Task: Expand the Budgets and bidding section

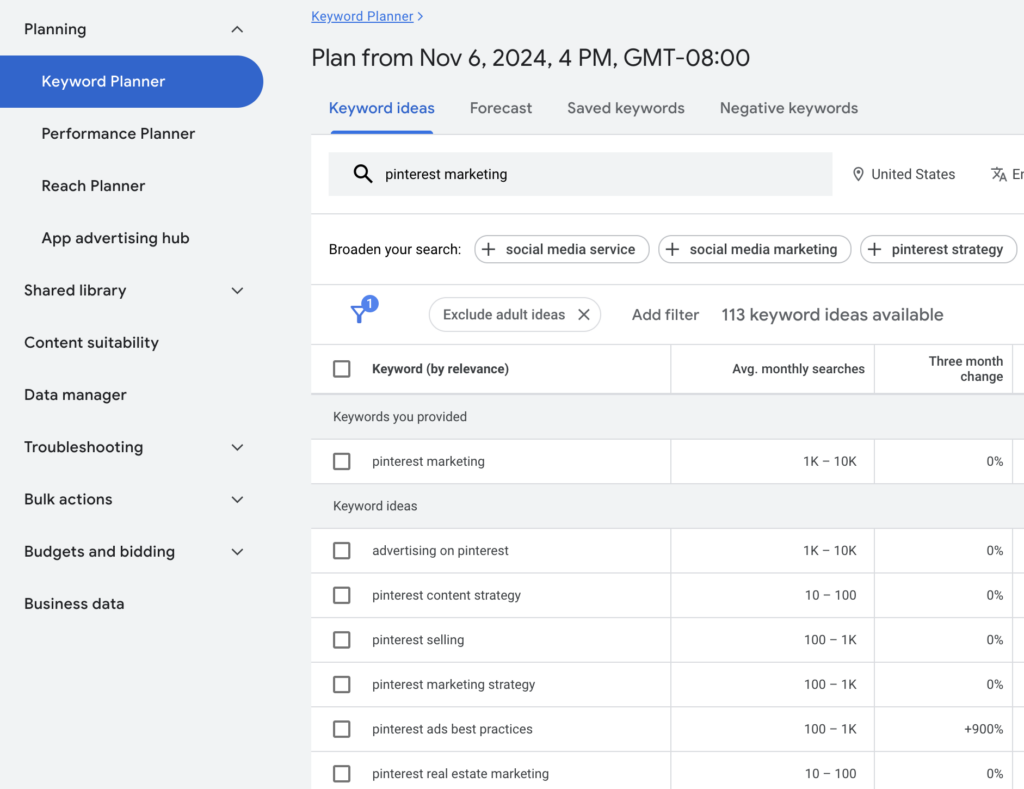Action: [237, 552]
